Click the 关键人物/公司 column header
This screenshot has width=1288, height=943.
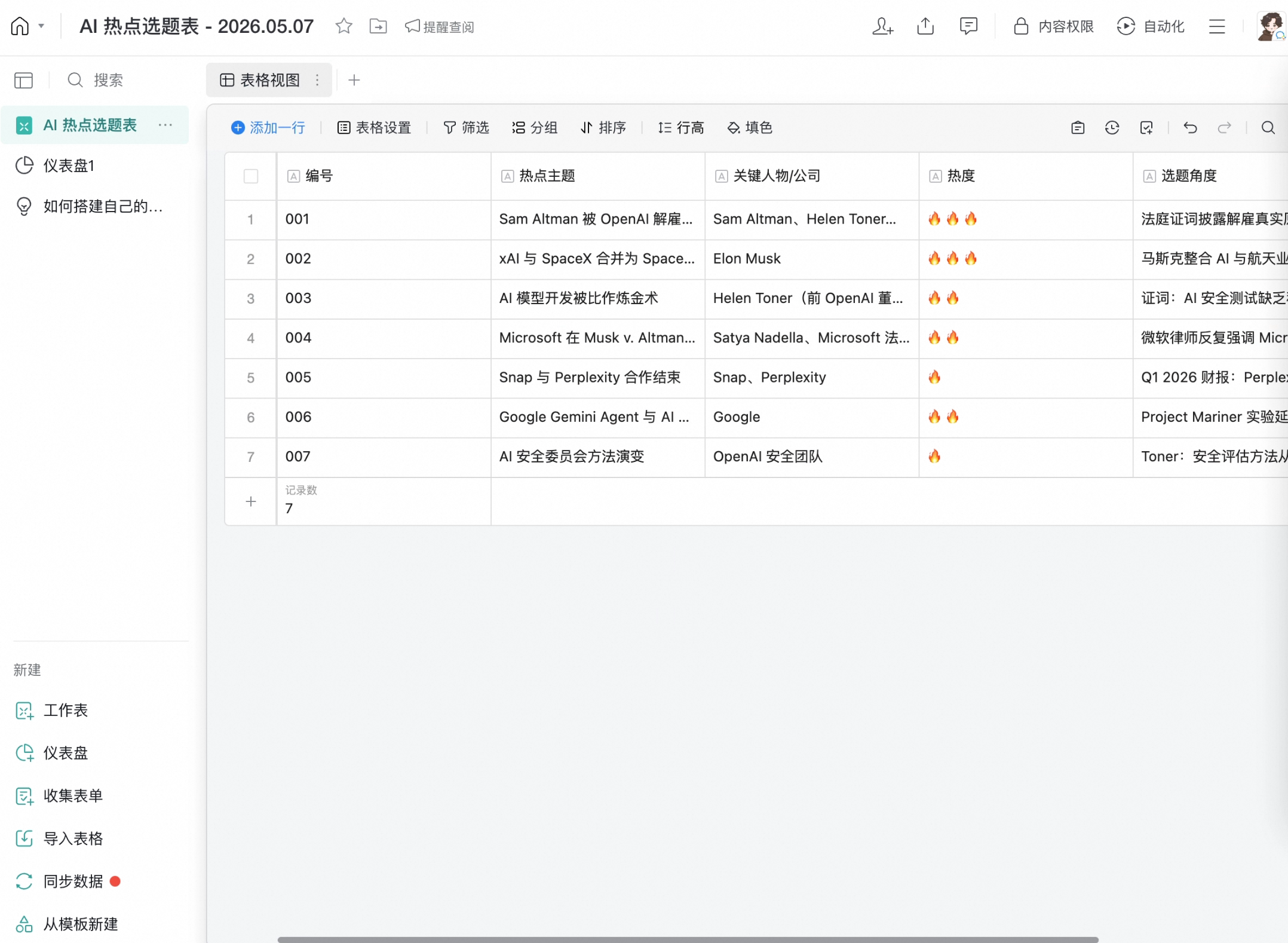click(x=812, y=176)
